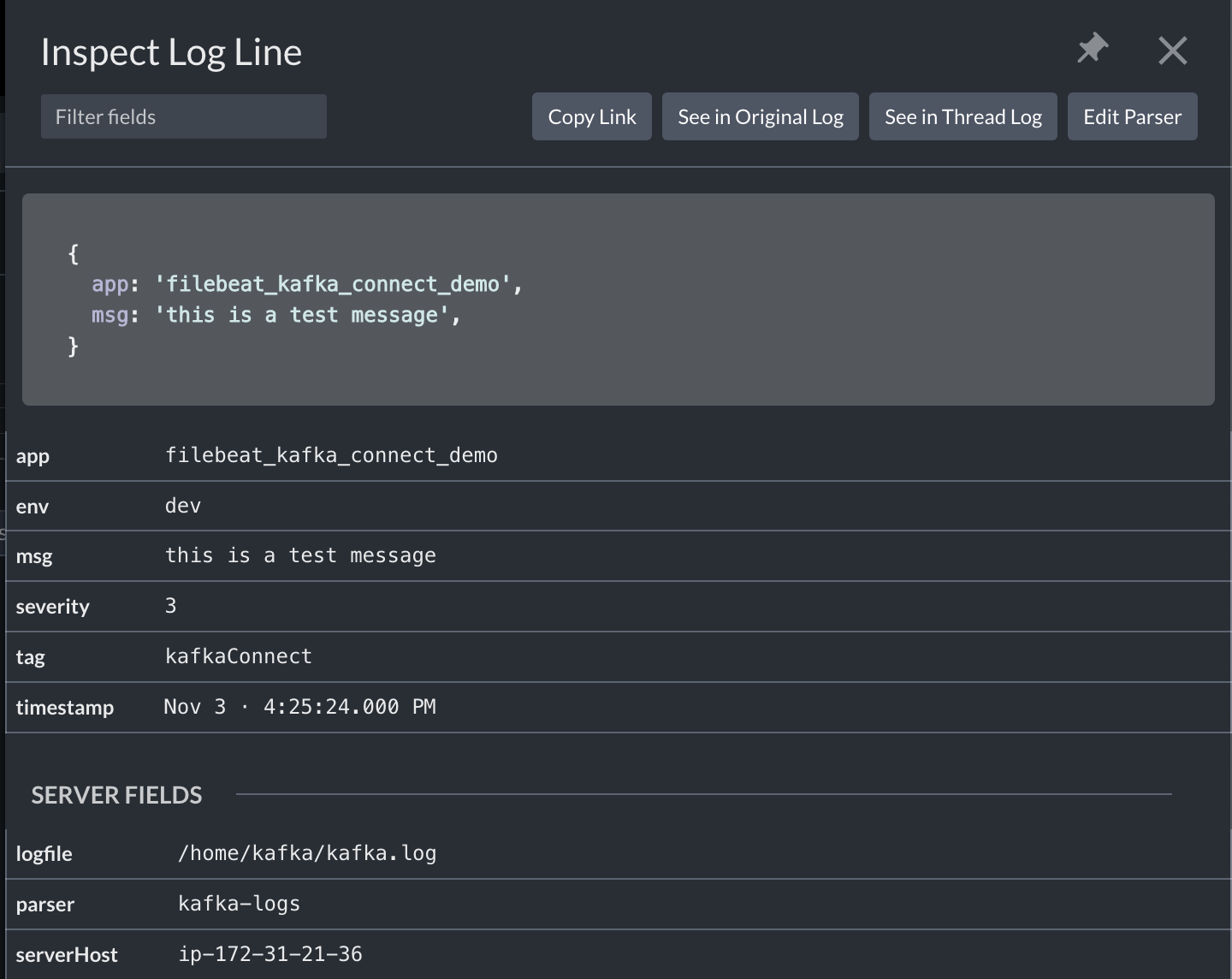Click the SERVER FIELDS section heading
Viewport: 1232px width, 979px height.
(x=116, y=795)
